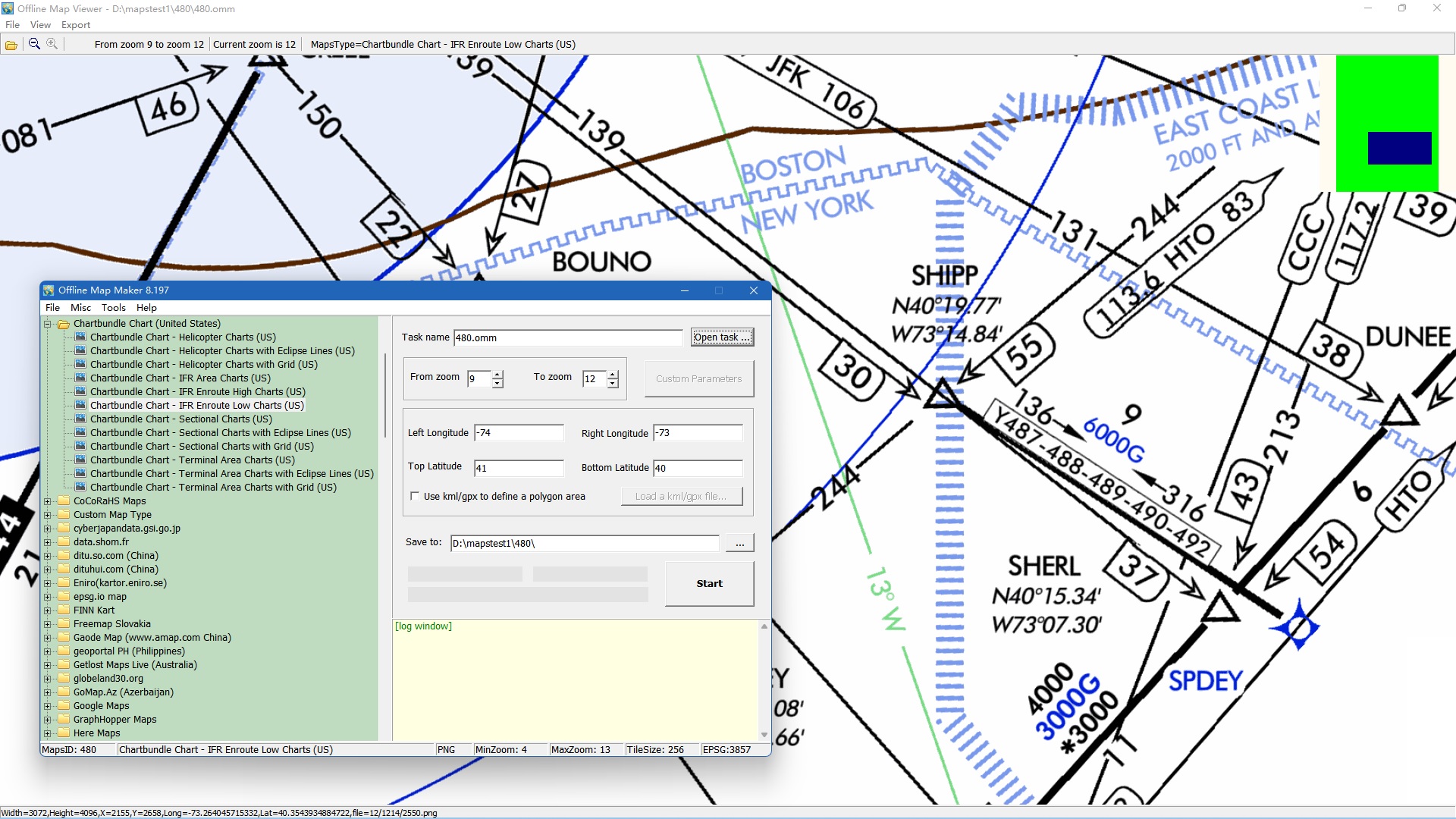Open Export menu in Offline Map Viewer
The height and width of the screenshot is (819, 1456).
(76, 25)
